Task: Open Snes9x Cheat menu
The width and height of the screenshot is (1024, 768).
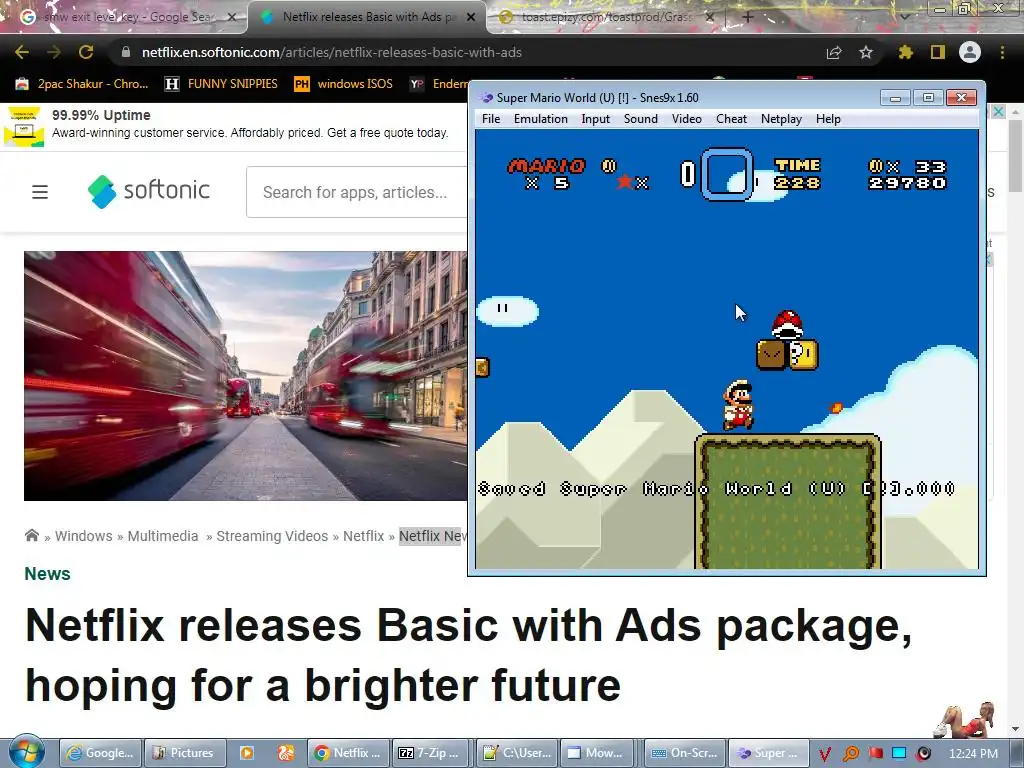Action: (x=731, y=119)
